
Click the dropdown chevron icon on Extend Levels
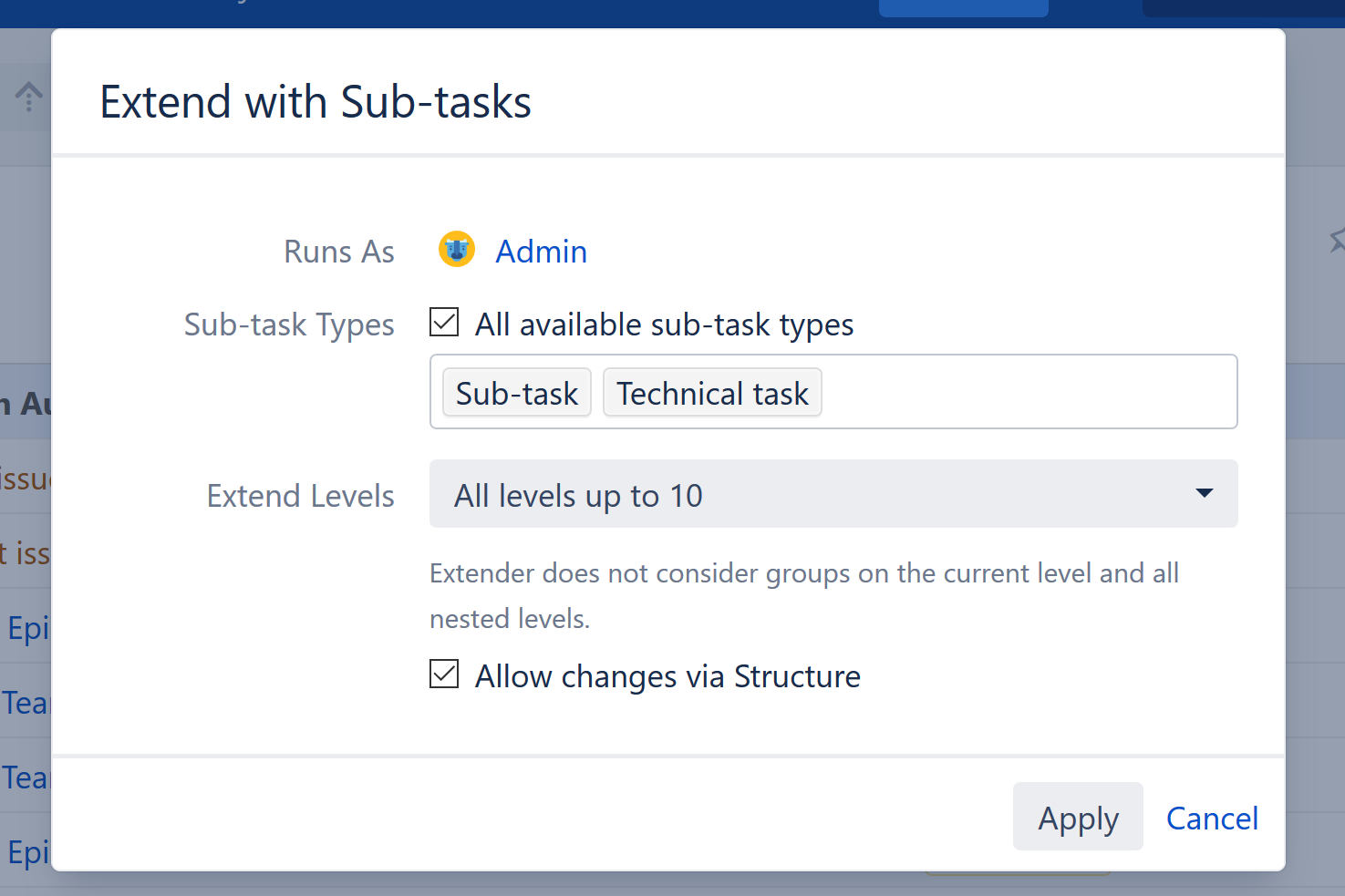click(x=1204, y=493)
